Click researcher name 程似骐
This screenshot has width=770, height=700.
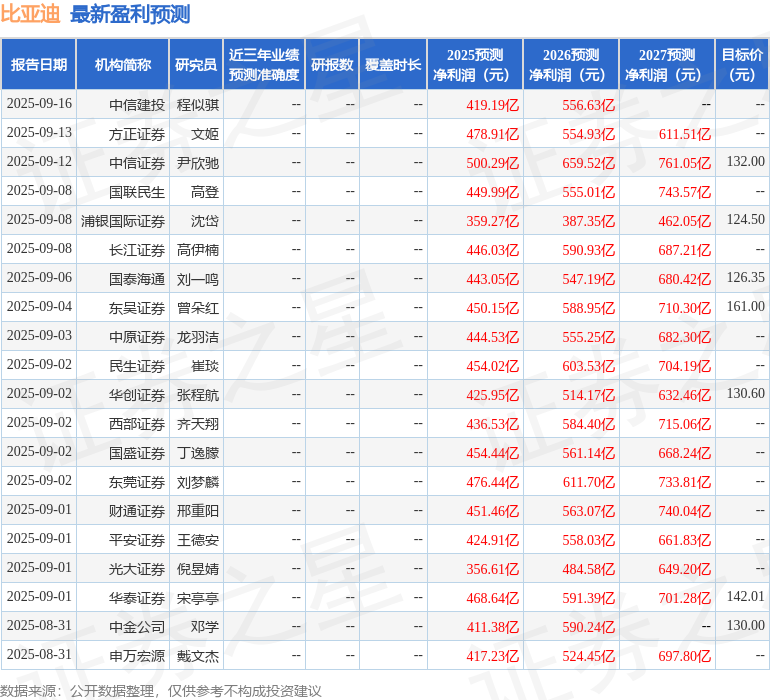pos(198,105)
